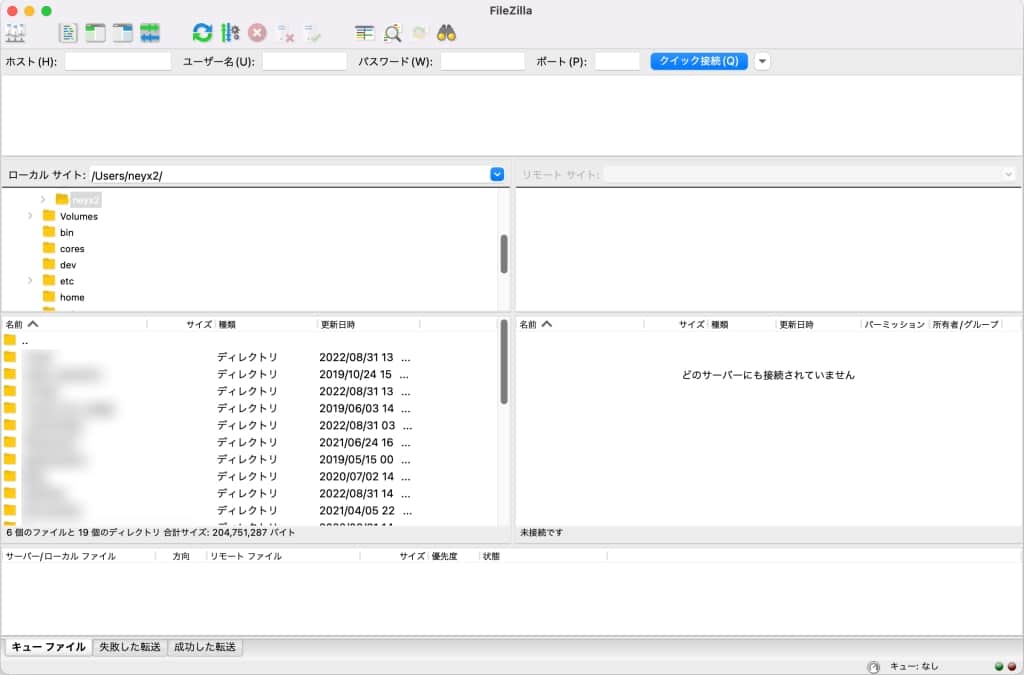Toggle the message log display
The height and width of the screenshot is (675, 1024).
point(68,33)
